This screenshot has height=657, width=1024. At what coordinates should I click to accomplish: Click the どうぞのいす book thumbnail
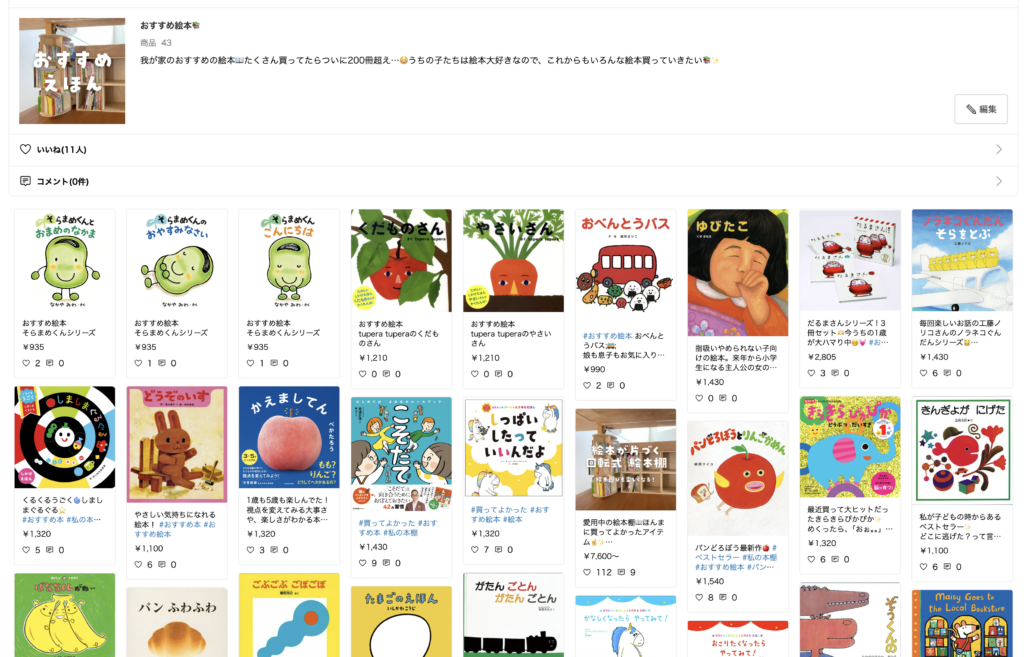tap(177, 444)
